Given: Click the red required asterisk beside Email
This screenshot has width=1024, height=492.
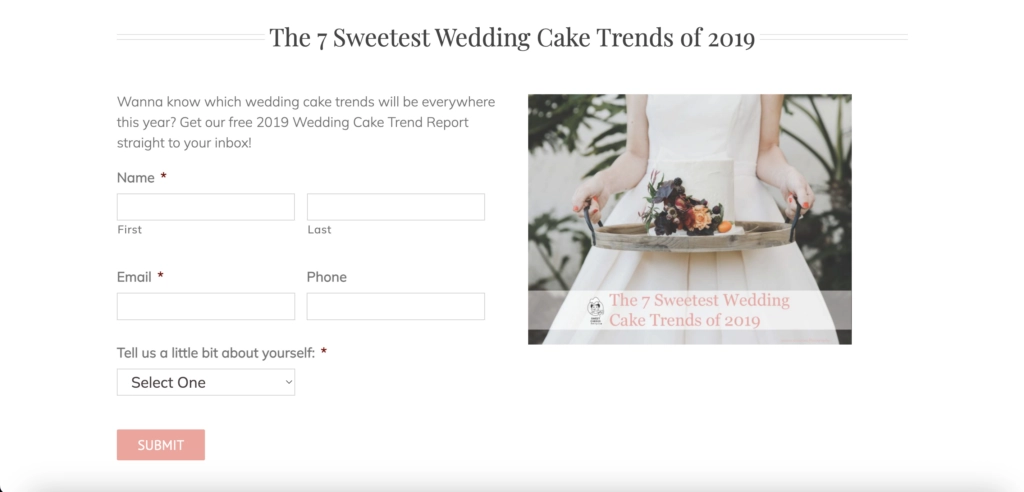Looking at the screenshot, I should click(160, 276).
